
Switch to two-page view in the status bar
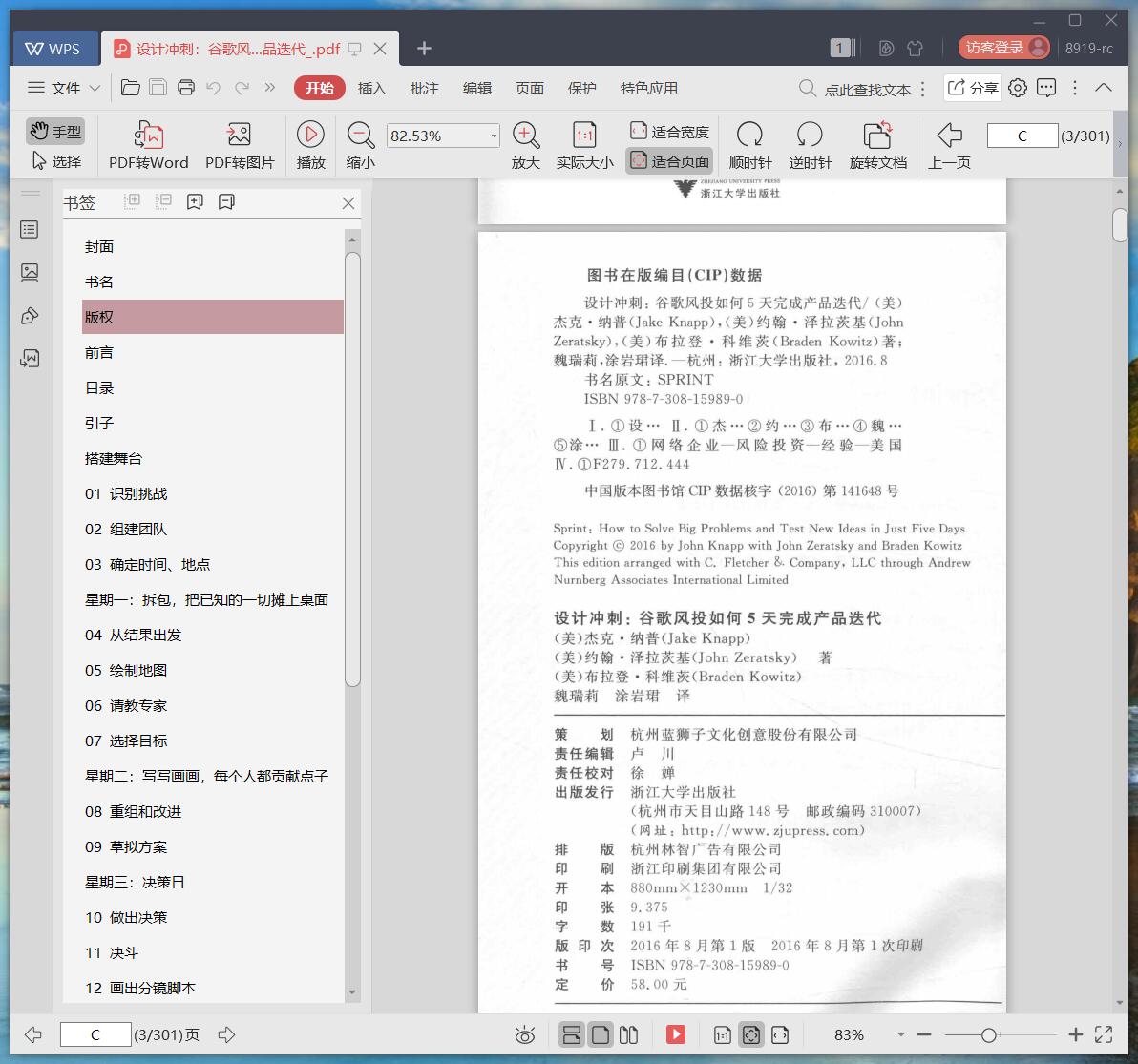[x=628, y=1035]
